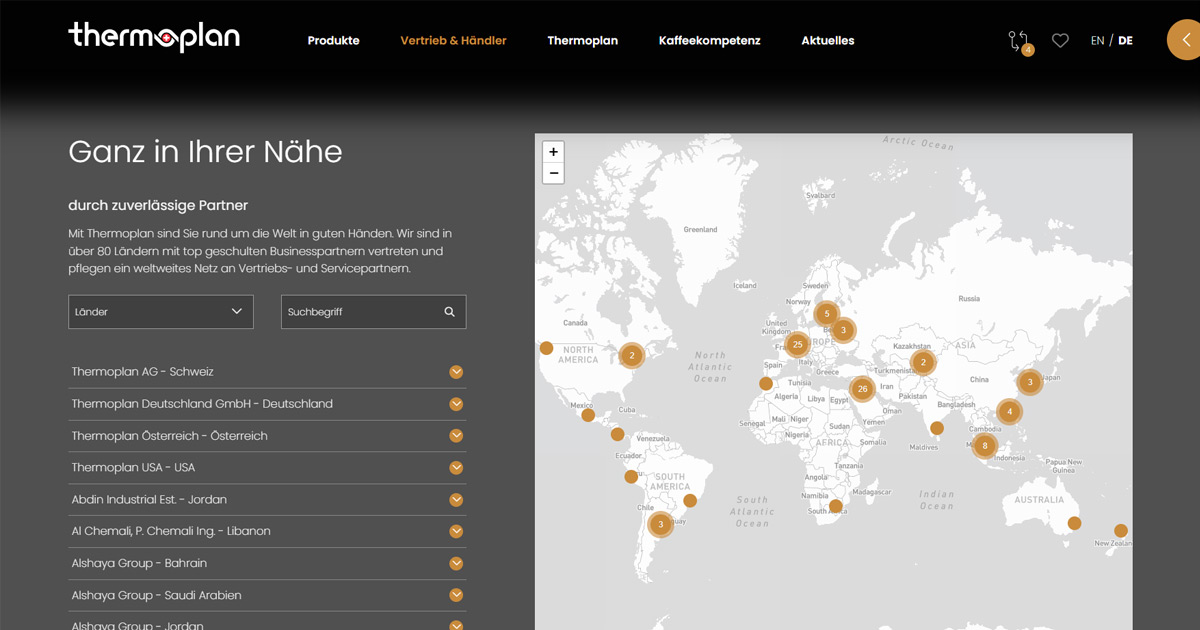Screen dimensions: 1200x630
Task: Click the search magnifier icon
Action: coord(450,312)
